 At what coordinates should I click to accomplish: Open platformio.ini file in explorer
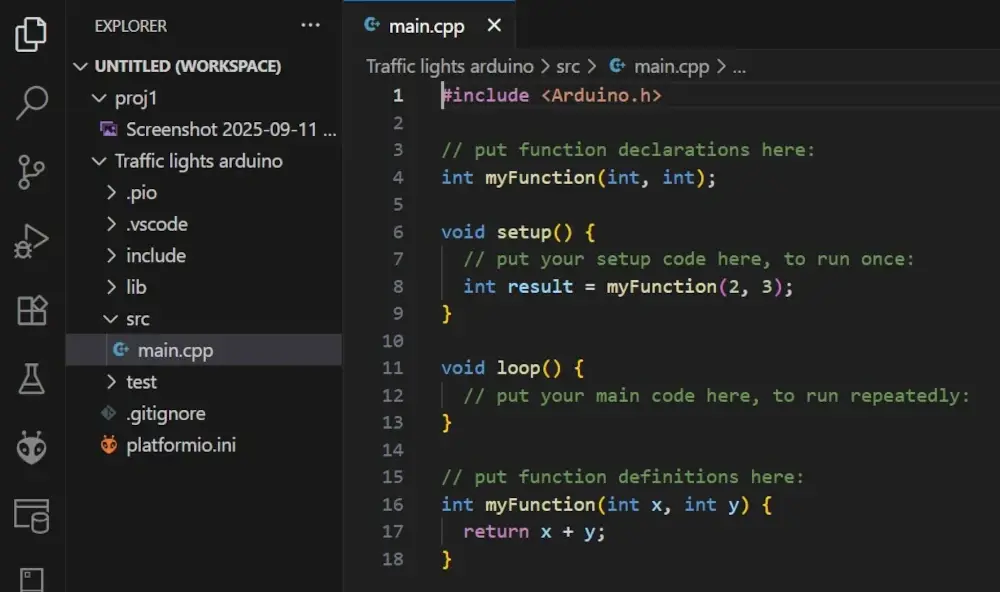(181, 445)
